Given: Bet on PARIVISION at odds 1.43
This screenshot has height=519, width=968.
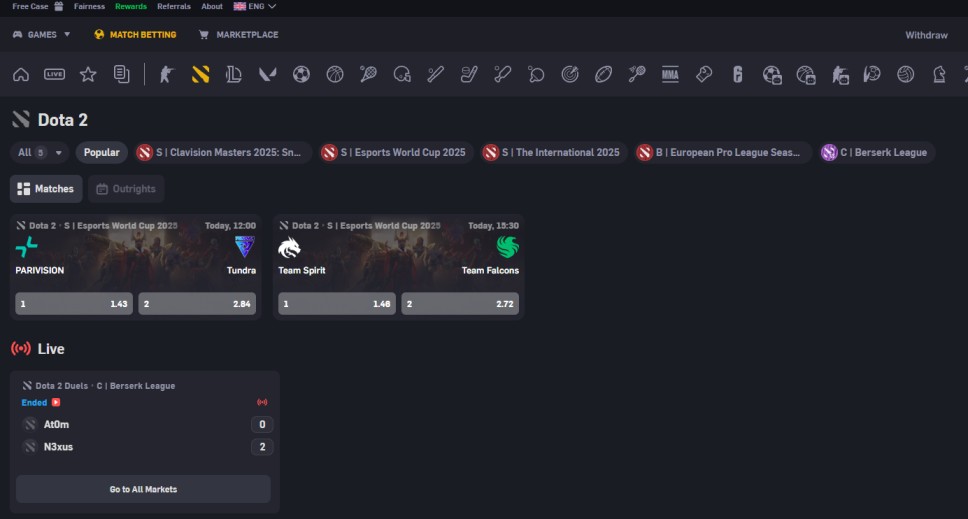Looking at the screenshot, I should (74, 304).
